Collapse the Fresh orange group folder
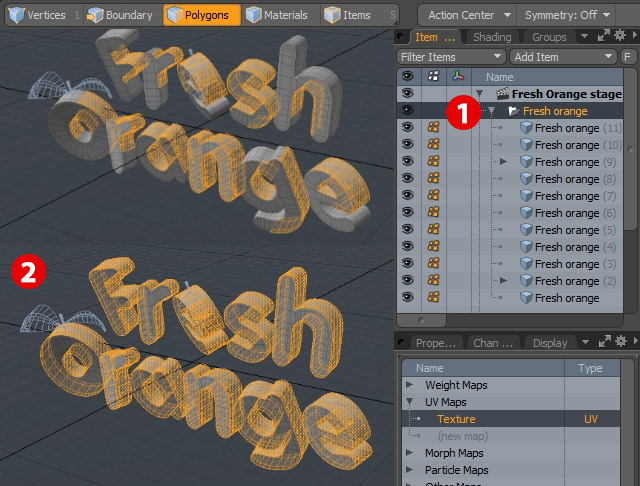 [x=492, y=111]
